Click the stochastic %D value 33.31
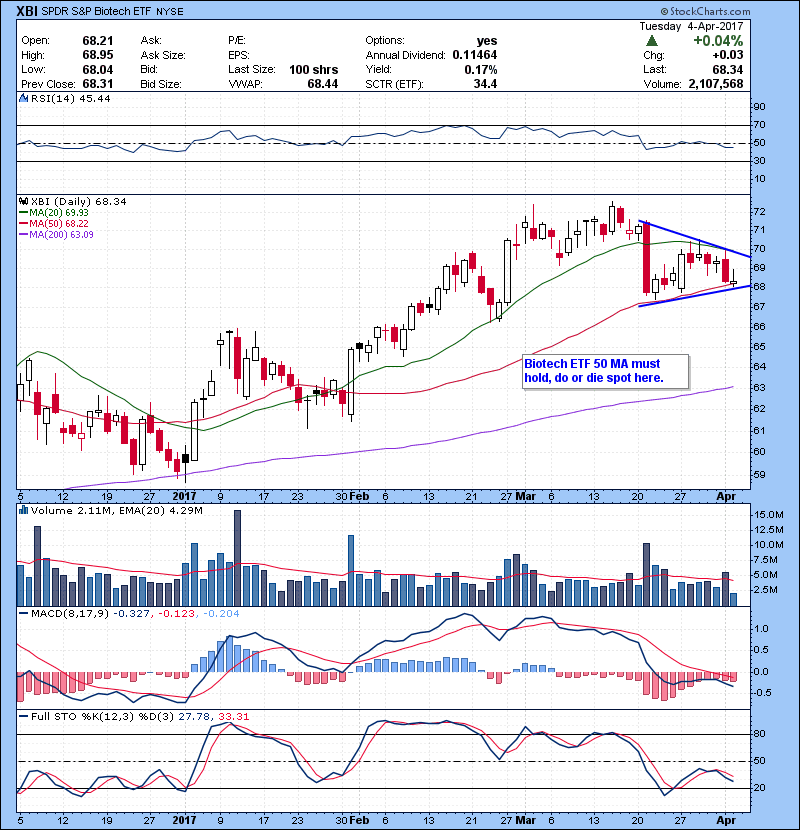The image size is (800, 830). 233,717
